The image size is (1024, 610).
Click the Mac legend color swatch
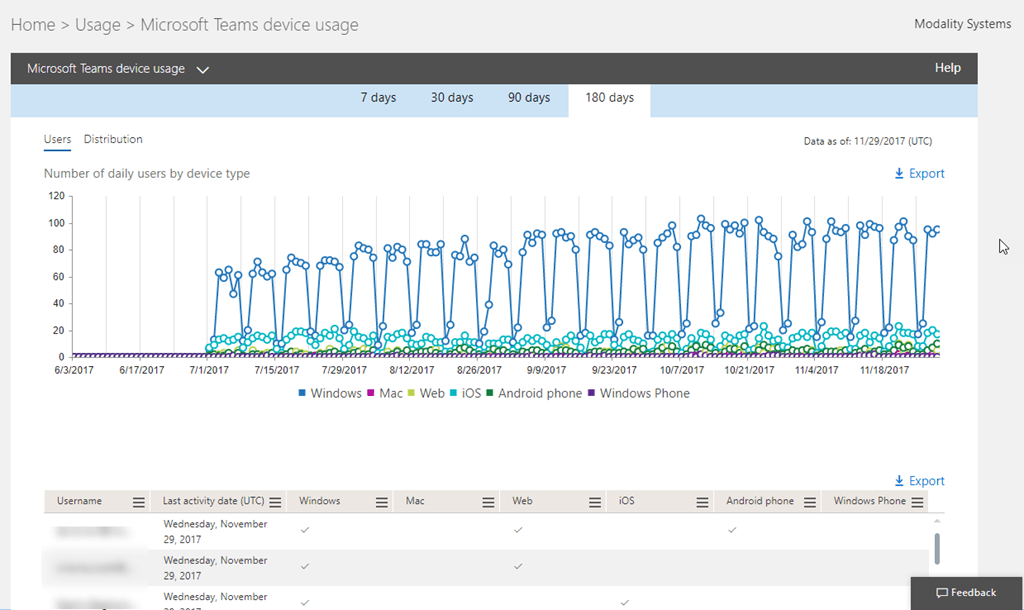(x=371, y=394)
